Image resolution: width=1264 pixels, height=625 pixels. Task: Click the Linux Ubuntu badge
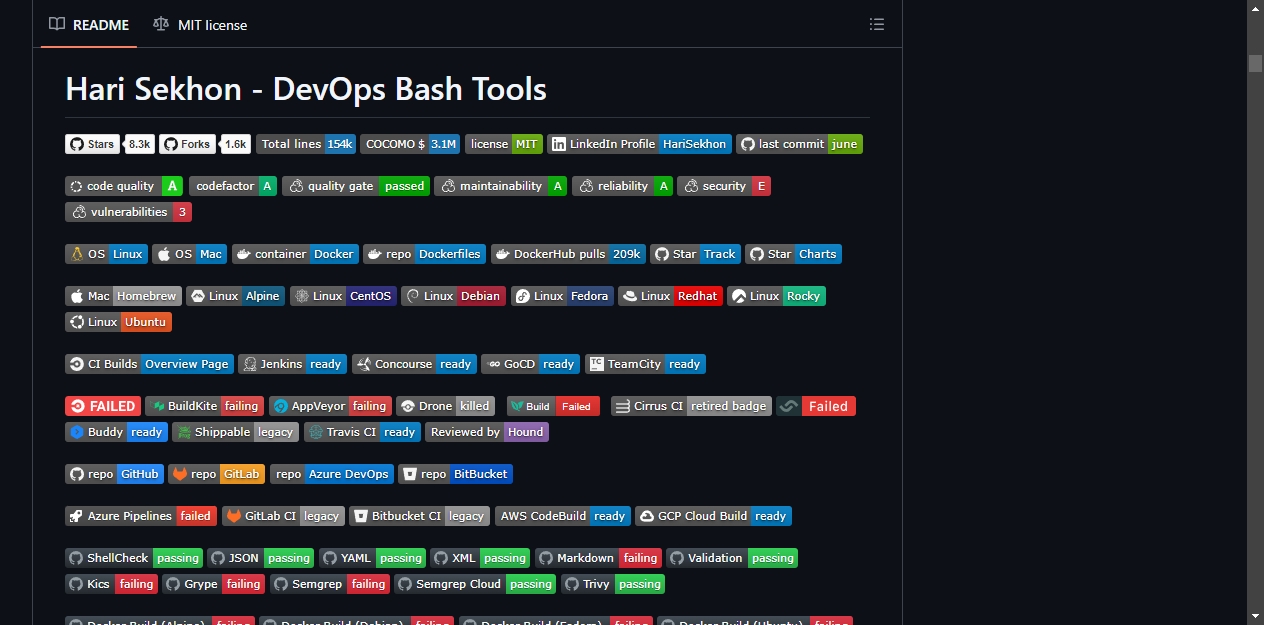pos(118,322)
